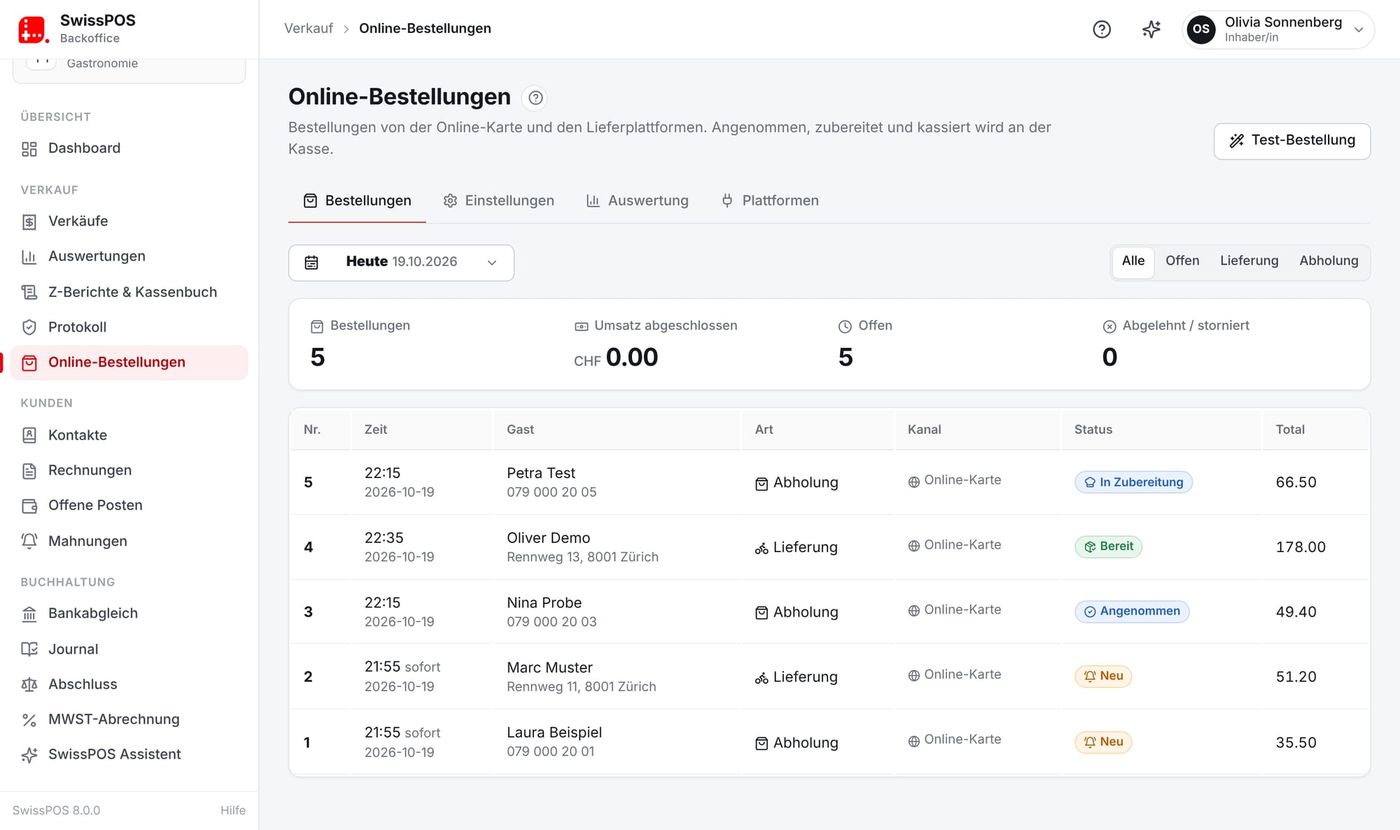
Task: Click the In Zubereitung status badge
Action: tap(1133, 483)
